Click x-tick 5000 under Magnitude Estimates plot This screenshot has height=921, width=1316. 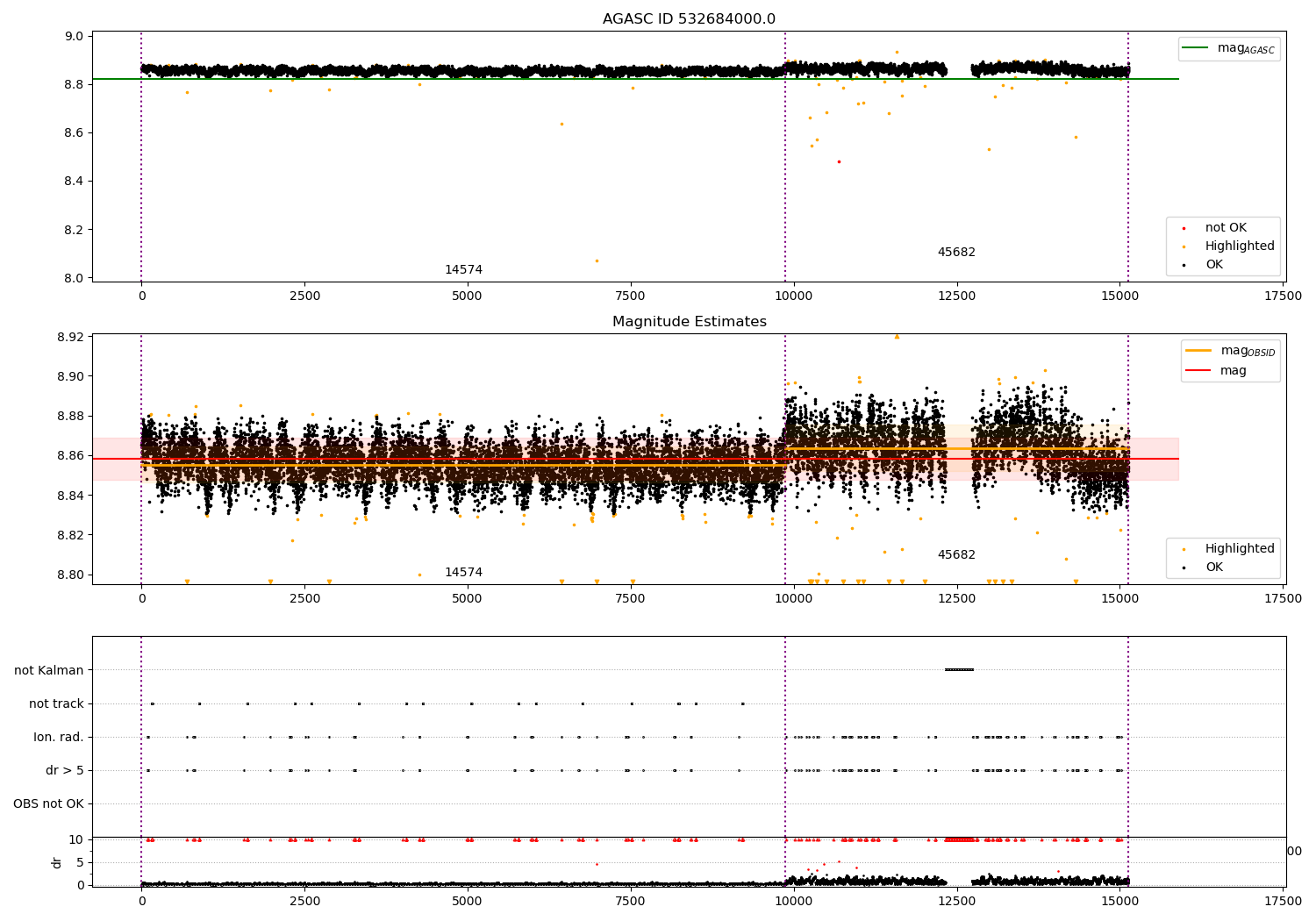pyautogui.click(x=468, y=599)
